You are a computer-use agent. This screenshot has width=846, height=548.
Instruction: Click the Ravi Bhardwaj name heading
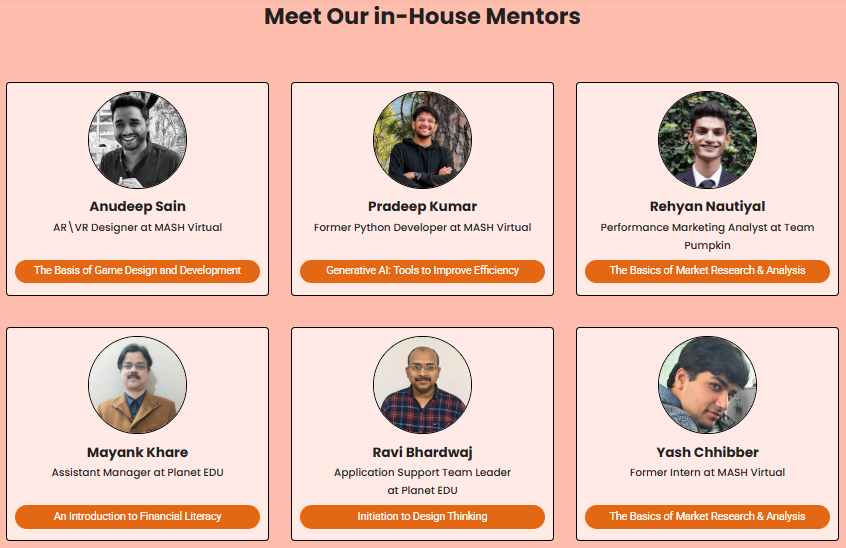422,452
